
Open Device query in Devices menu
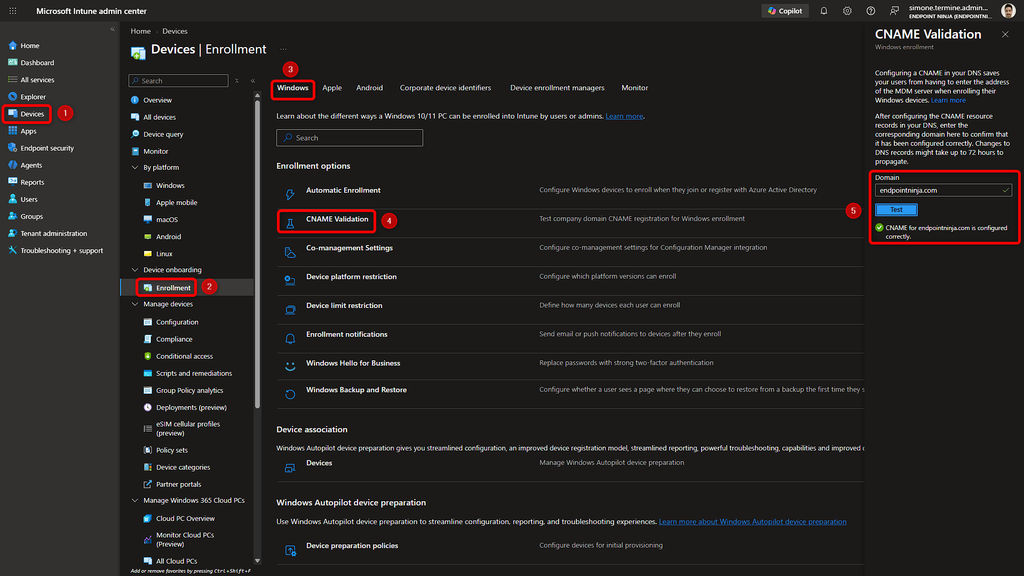[x=163, y=134]
